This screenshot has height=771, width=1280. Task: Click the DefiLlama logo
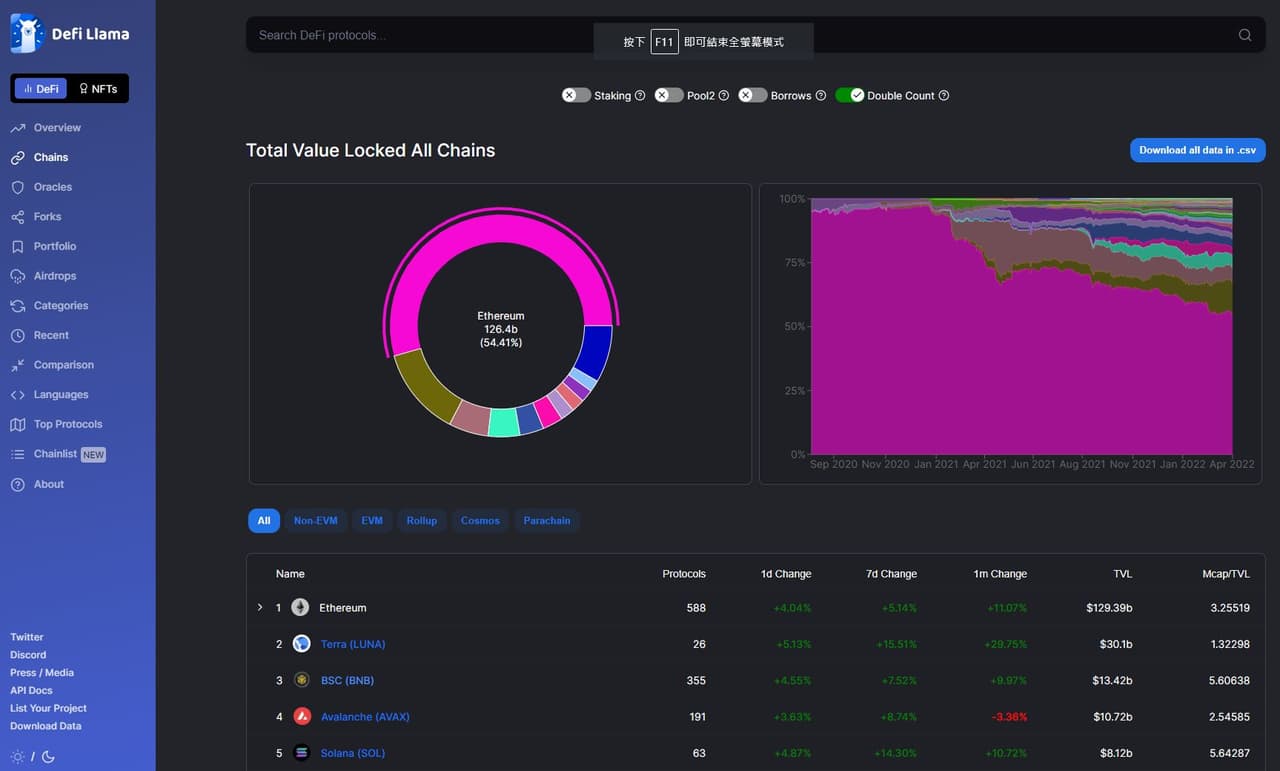[70, 34]
